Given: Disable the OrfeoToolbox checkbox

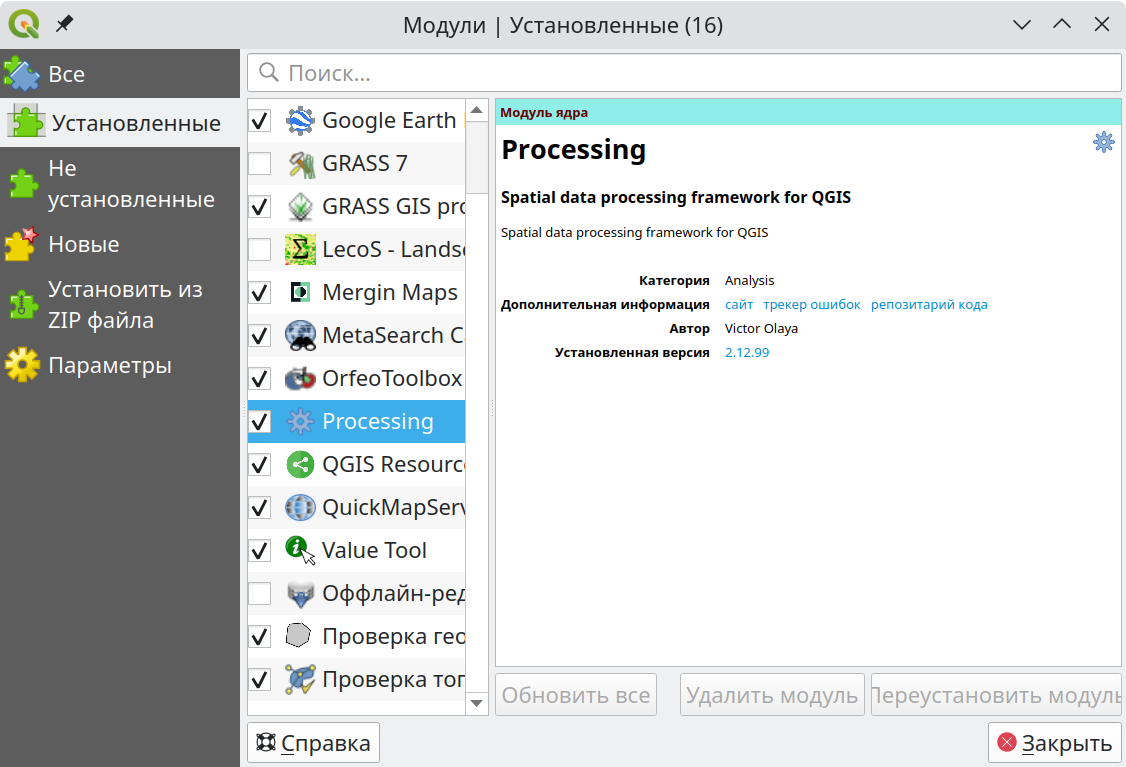Looking at the screenshot, I should (260, 378).
